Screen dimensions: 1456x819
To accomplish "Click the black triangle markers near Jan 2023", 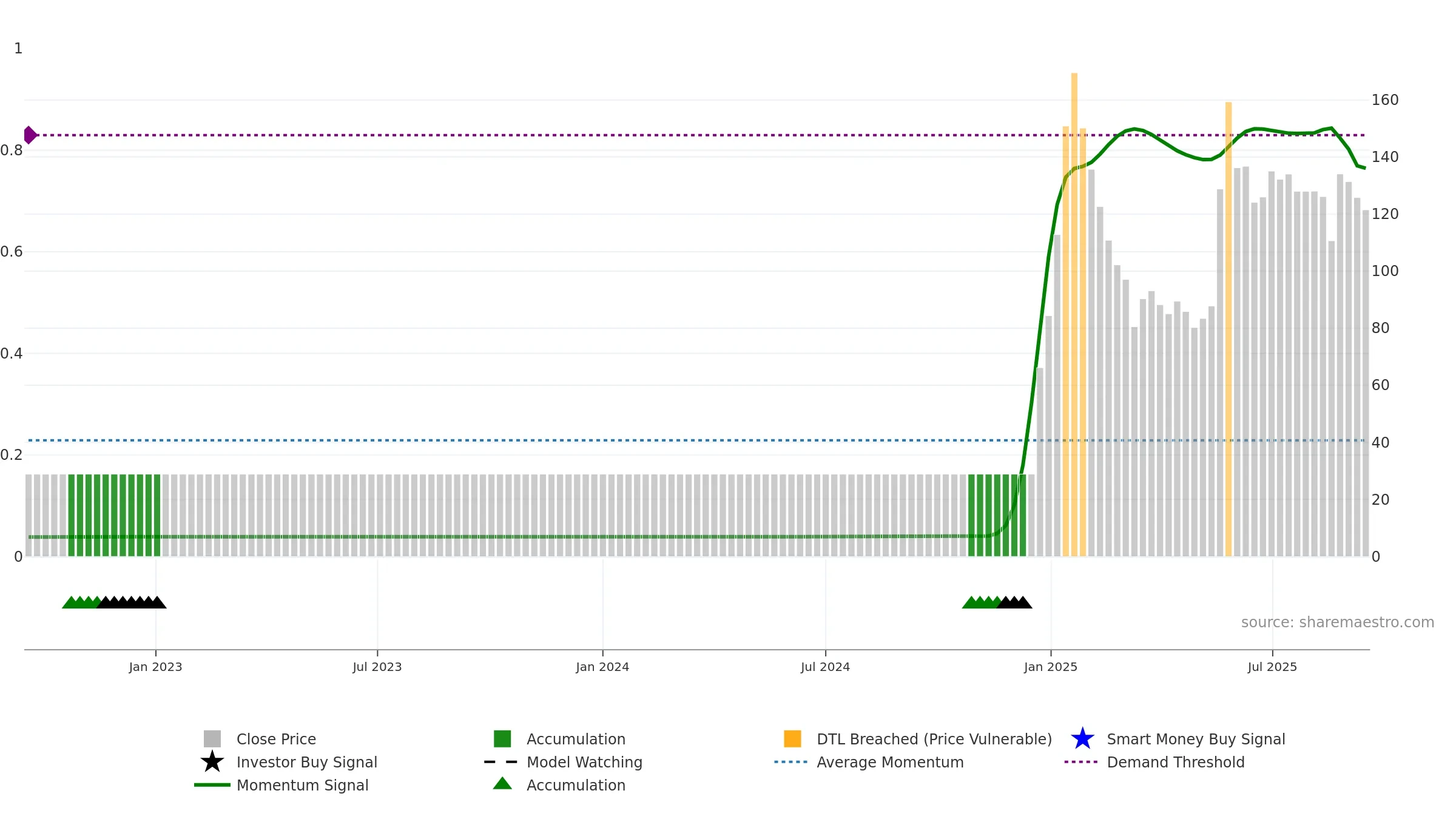I will [x=132, y=602].
